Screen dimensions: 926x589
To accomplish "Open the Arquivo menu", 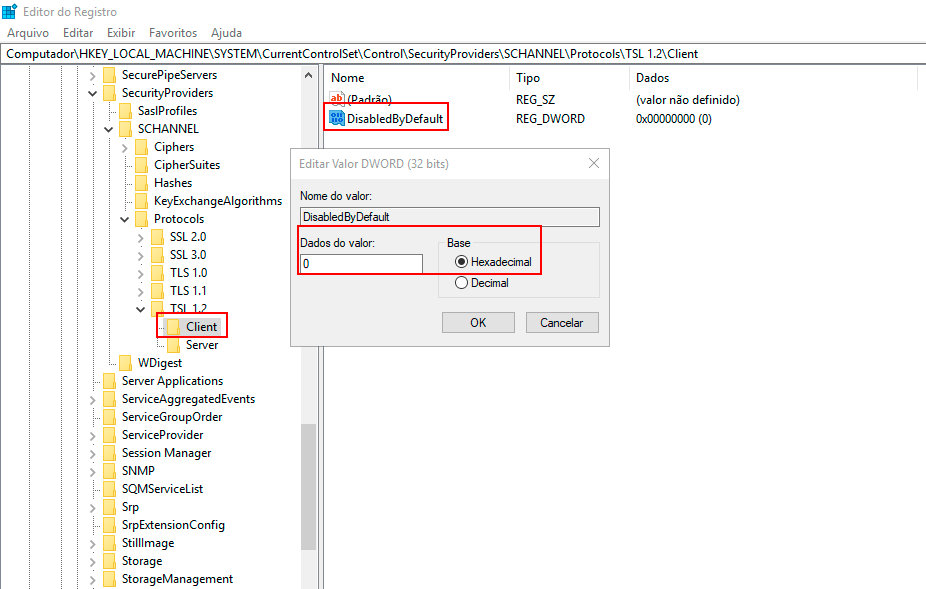I will click(28, 33).
